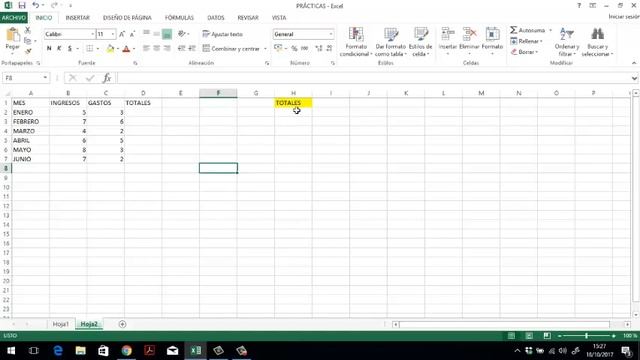This screenshot has width=640, height=360.
Task: Click the decrease indent icon
Action: [181, 49]
